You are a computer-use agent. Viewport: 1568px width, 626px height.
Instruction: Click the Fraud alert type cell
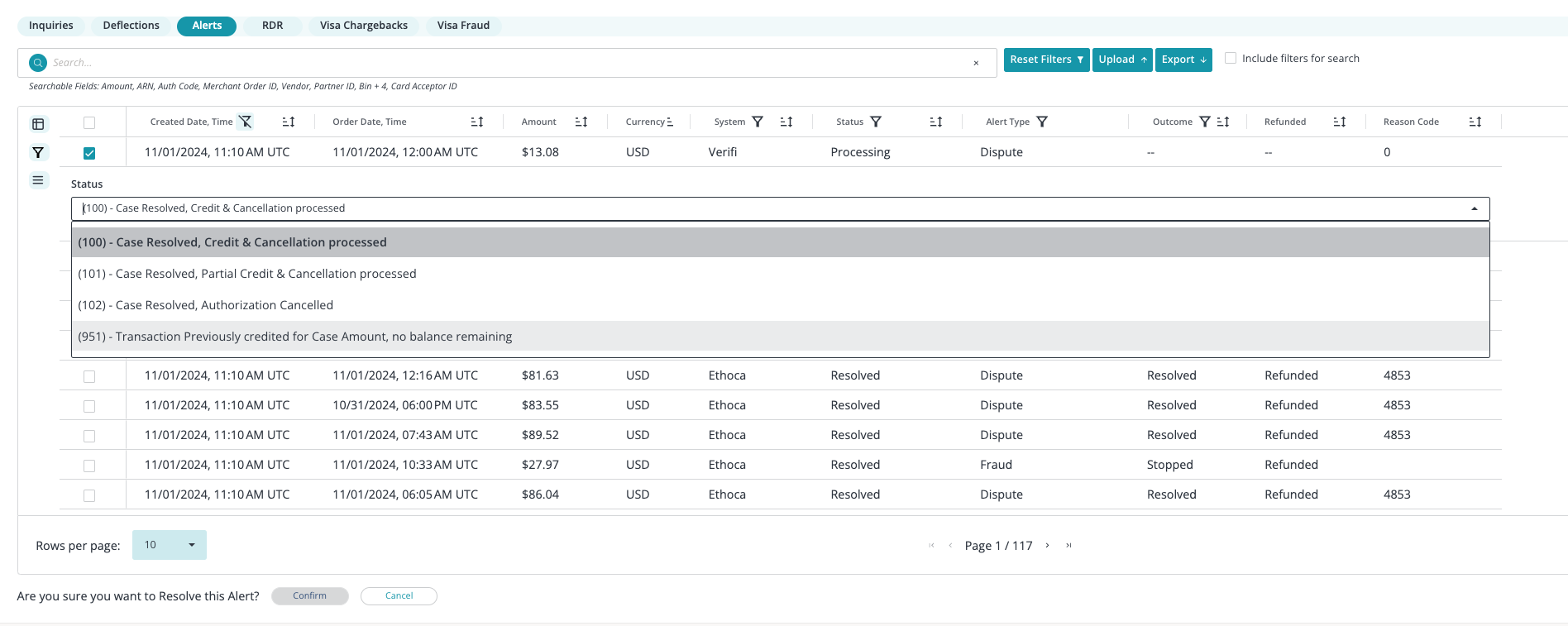(x=996, y=465)
